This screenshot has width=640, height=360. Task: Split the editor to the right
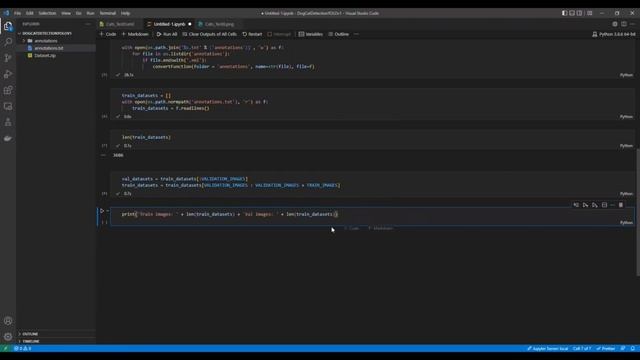[x=624, y=24]
